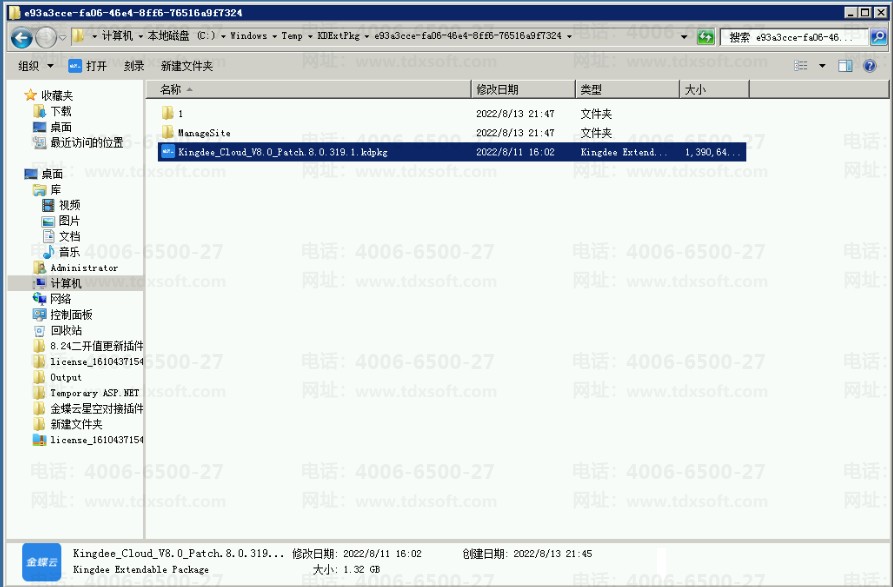Click 计算机 in the address bar
Image resolution: width=893 pixels, height=587 pixels.
click(117, 36)
